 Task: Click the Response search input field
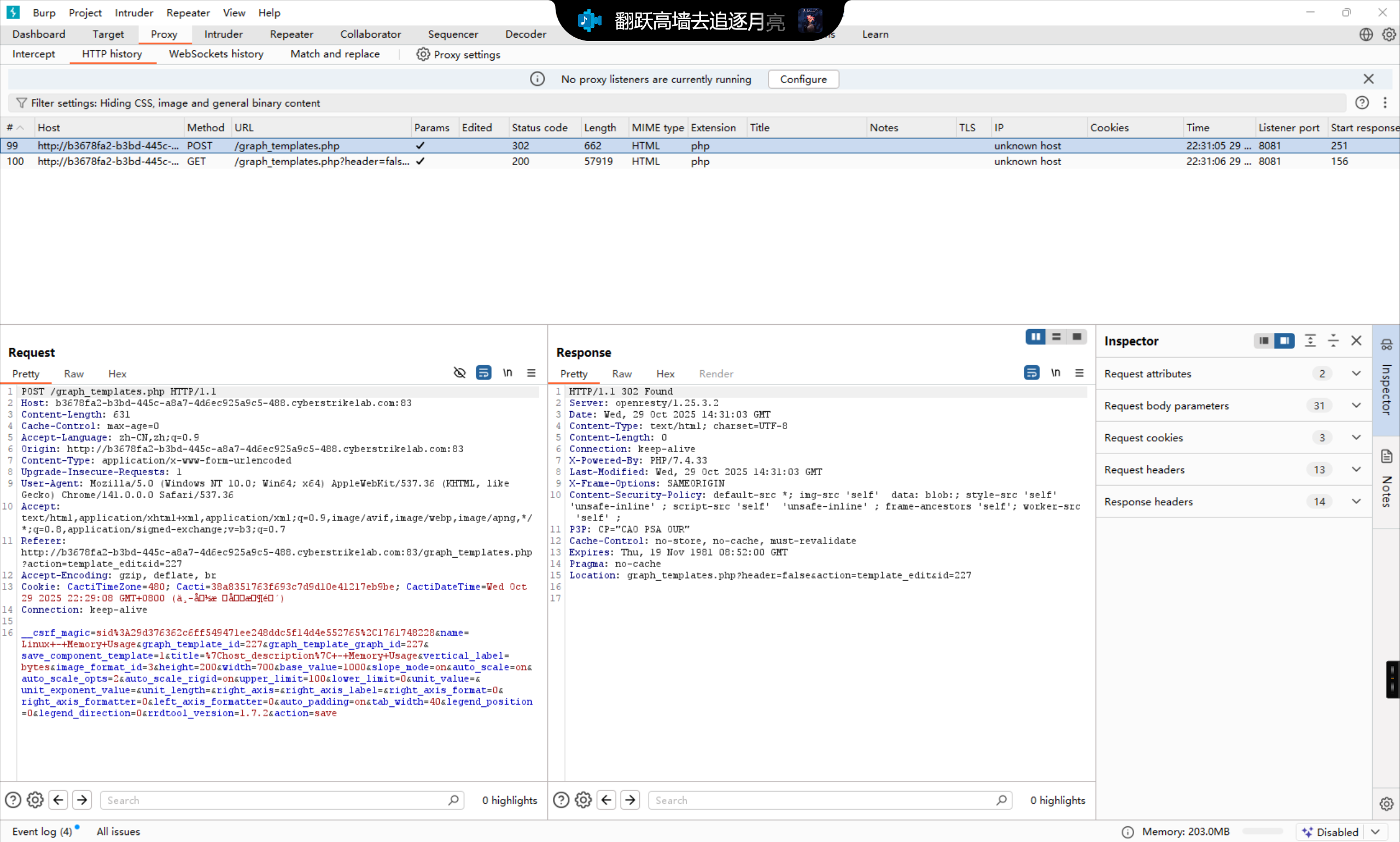pyautogui.click(x=823, y=800)
